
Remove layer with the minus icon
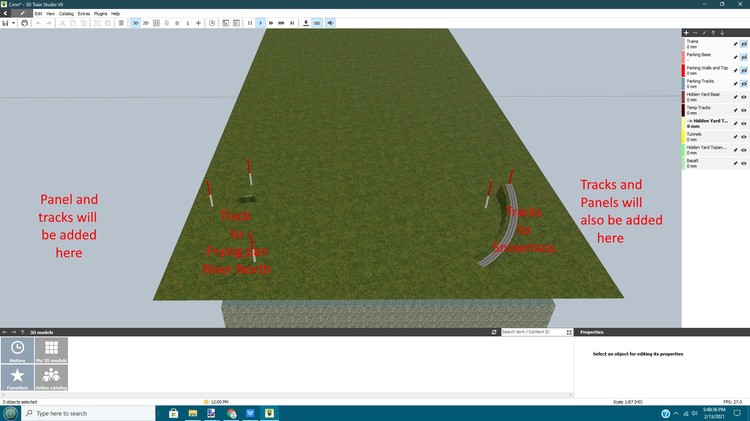tap(695, 33)
